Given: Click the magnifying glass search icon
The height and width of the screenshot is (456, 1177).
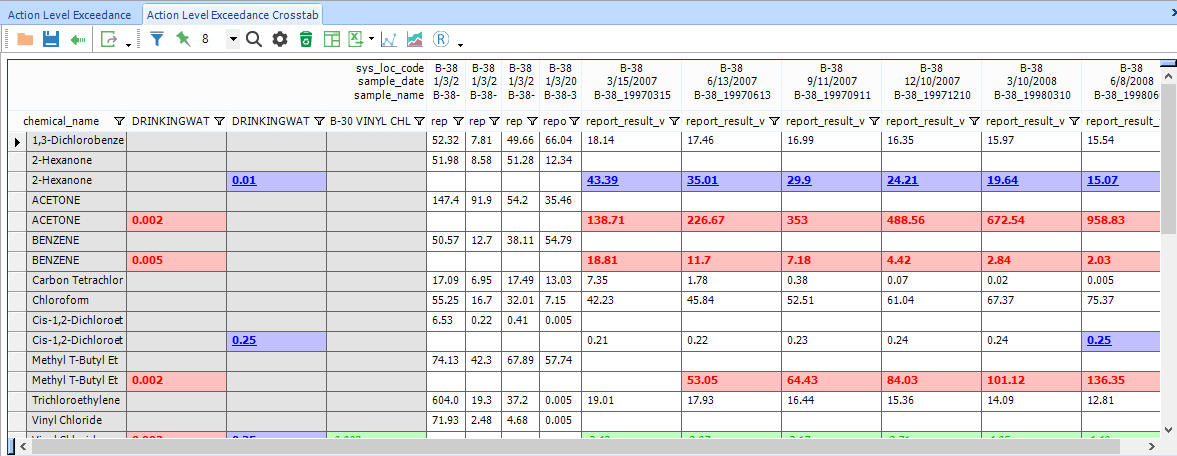Looking at the screenshot, I should pos(254,39).
